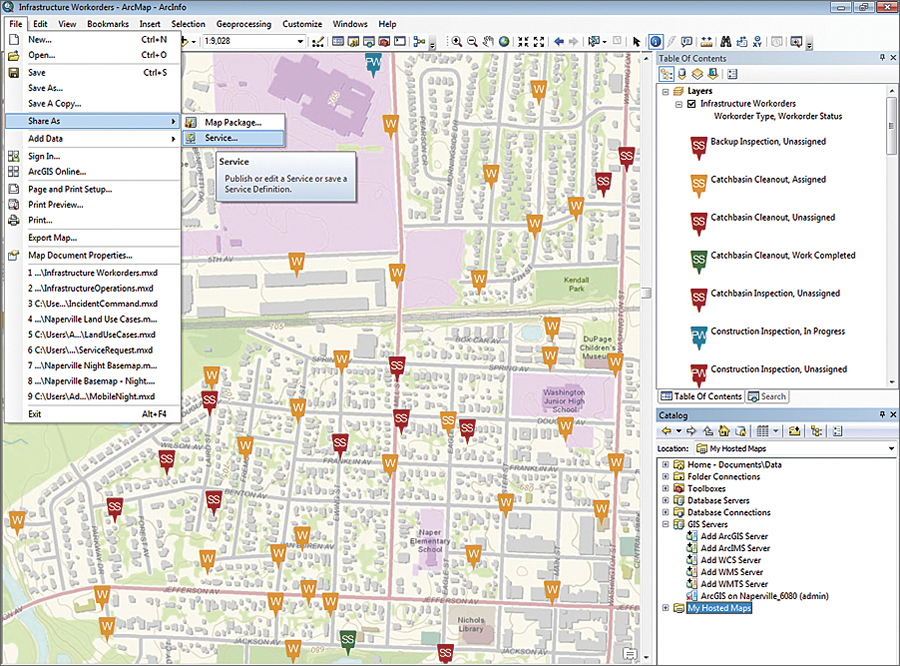Click List By Drawing Order icon
Screen dimensions: 900x666
click(666, 74)
